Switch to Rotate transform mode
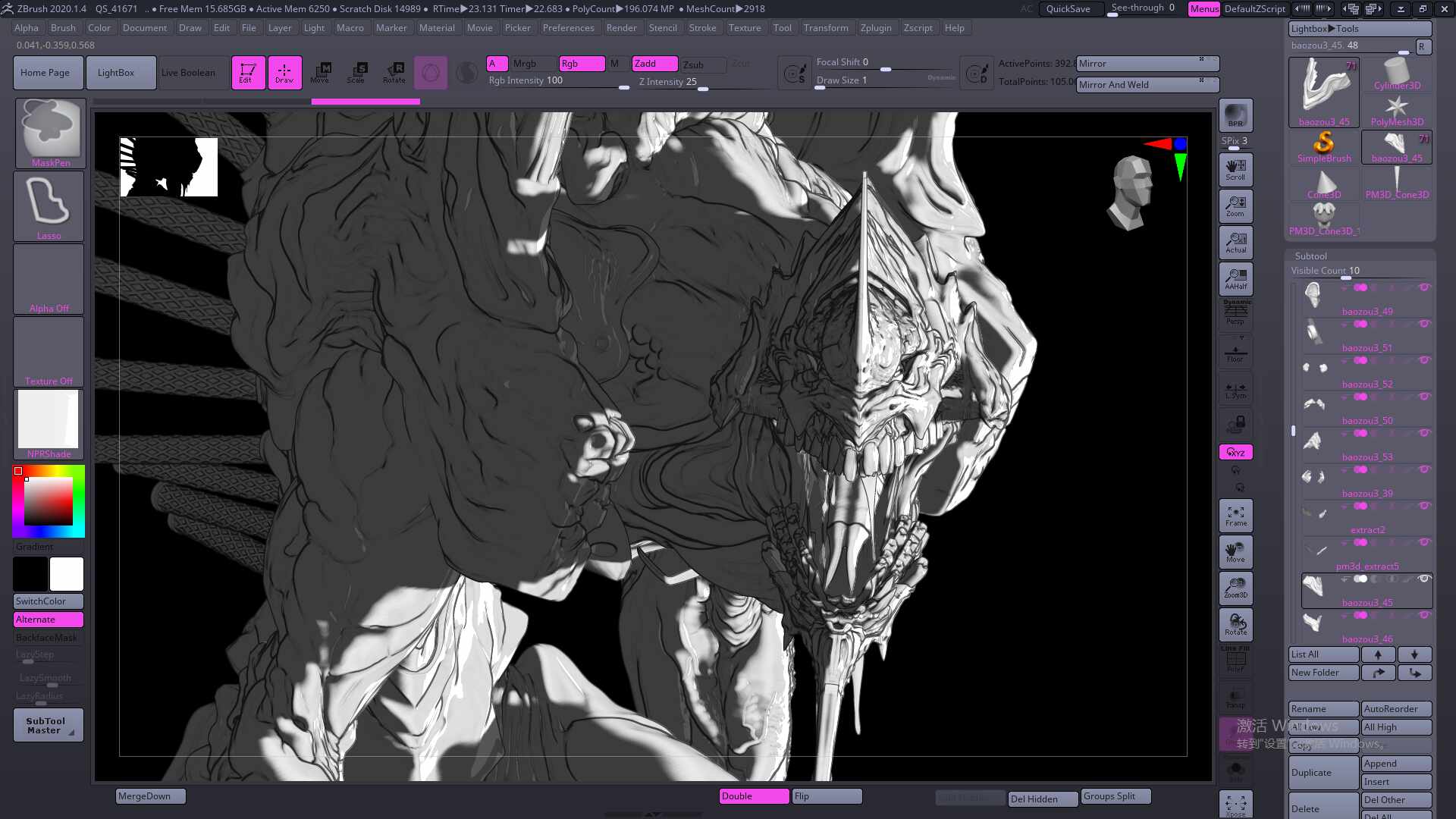 click(394, 73)
